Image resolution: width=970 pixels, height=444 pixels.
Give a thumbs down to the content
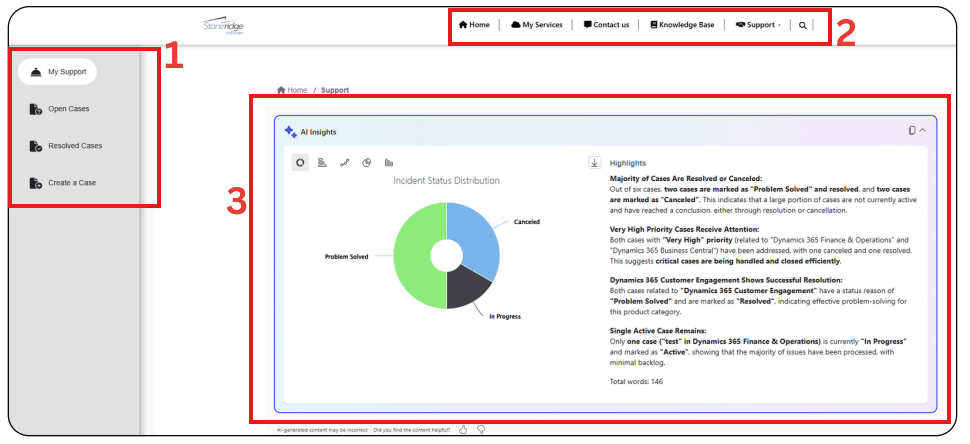pyautogui.click(x=481, y=429)
